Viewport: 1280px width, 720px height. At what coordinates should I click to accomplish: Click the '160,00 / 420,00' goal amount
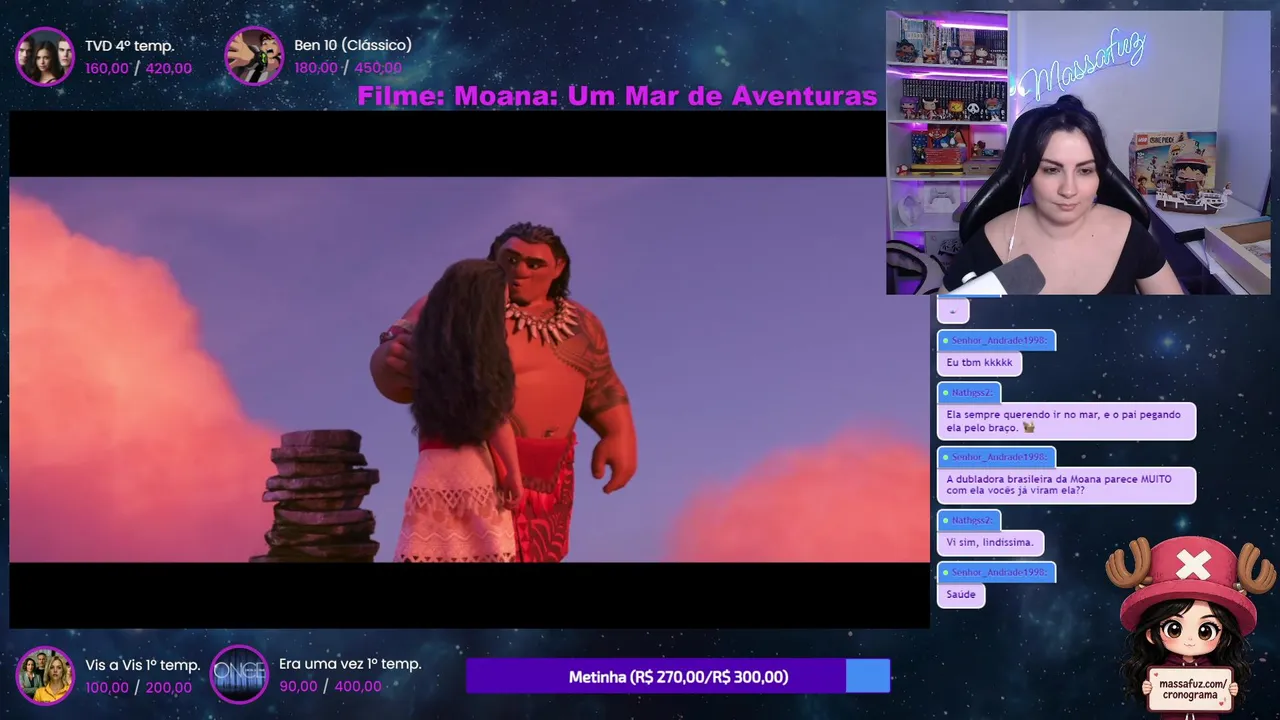click(138, 68)
